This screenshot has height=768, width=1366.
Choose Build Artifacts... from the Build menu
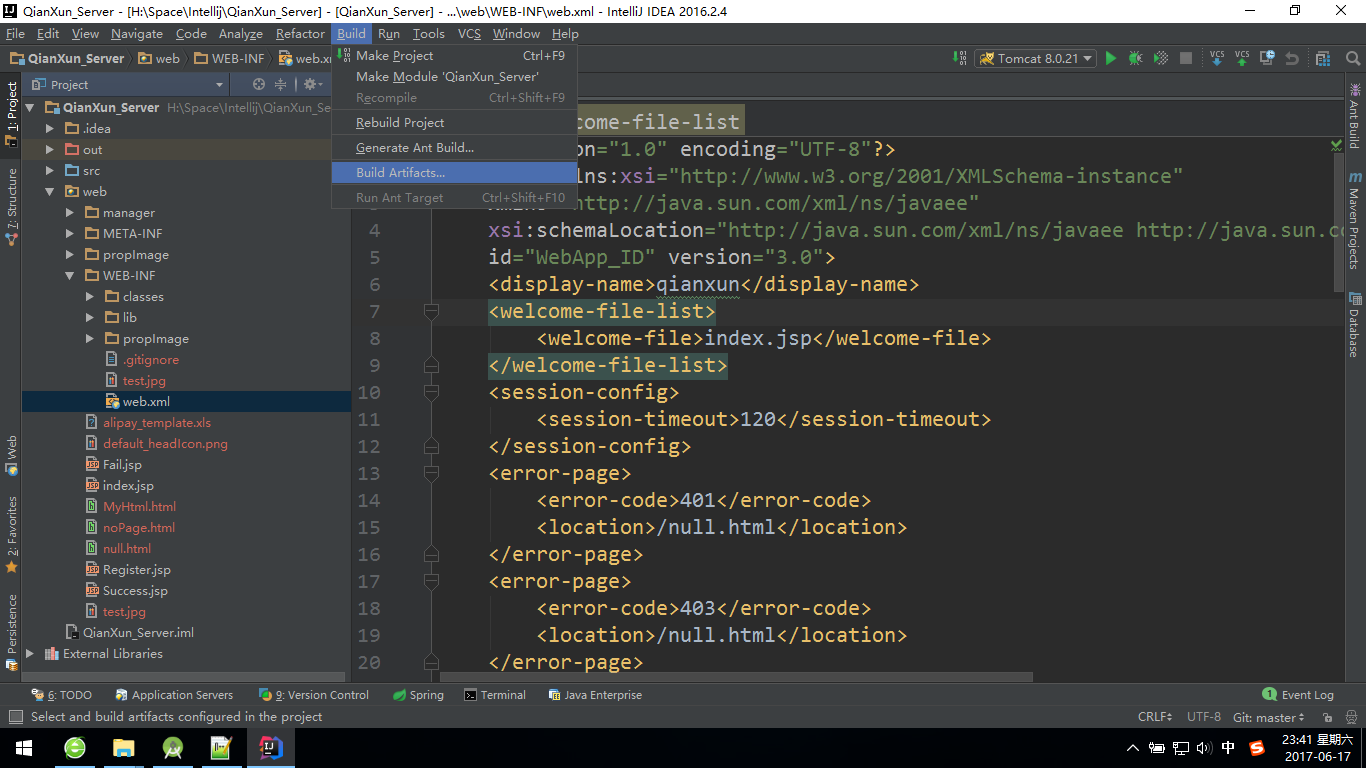454,173
